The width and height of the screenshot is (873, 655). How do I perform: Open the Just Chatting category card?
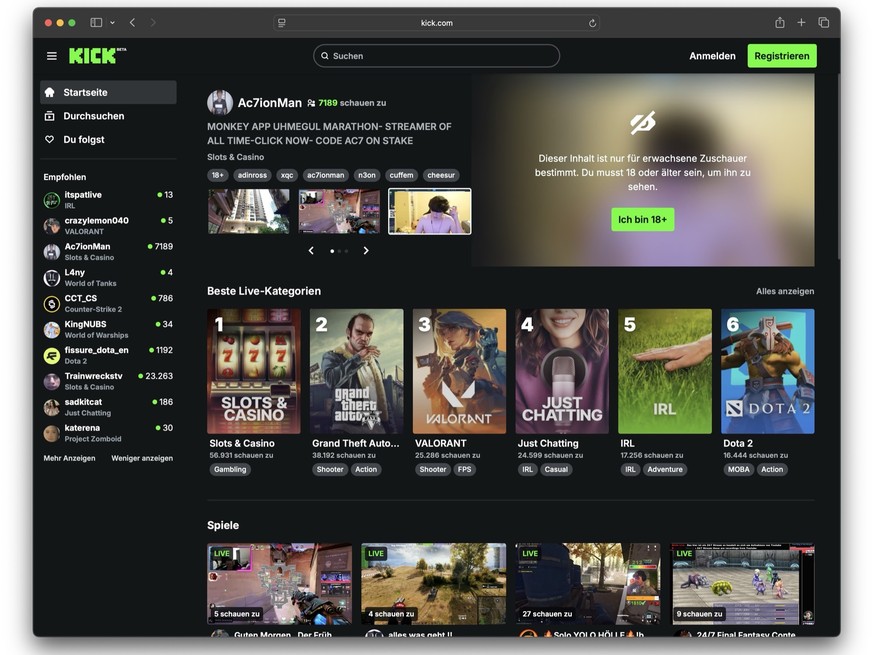[x=562, y=372]
